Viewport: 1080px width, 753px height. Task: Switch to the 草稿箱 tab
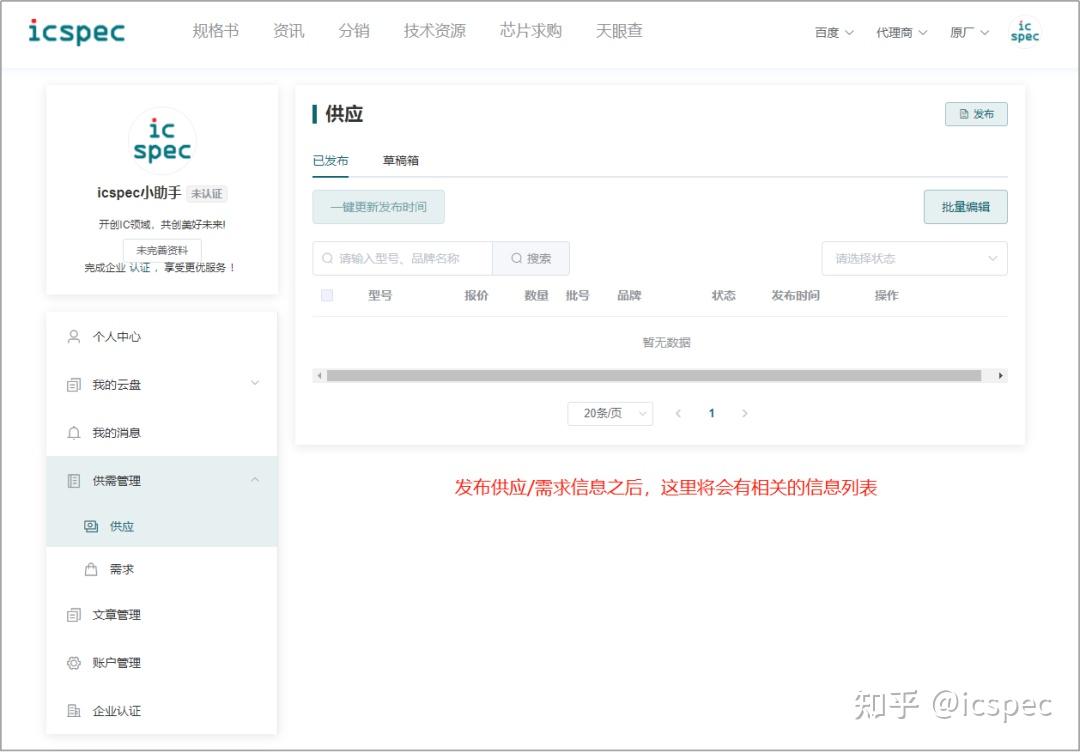[x=400, y=160]
